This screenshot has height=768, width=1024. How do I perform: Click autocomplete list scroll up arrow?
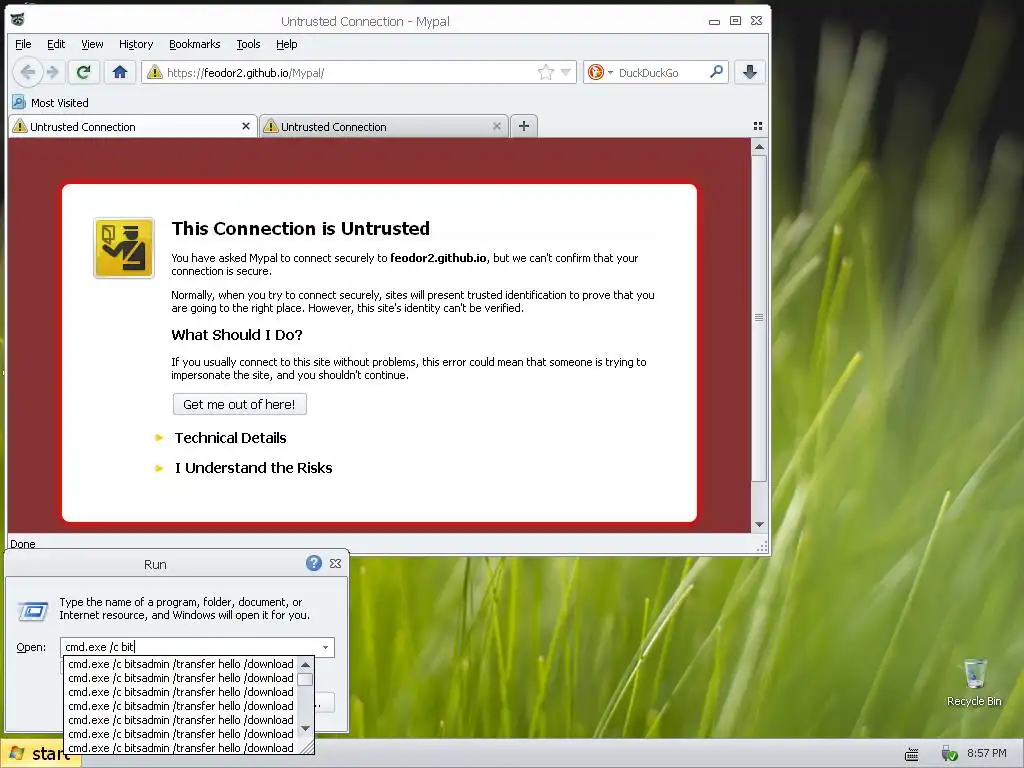(x=305, y=665)
